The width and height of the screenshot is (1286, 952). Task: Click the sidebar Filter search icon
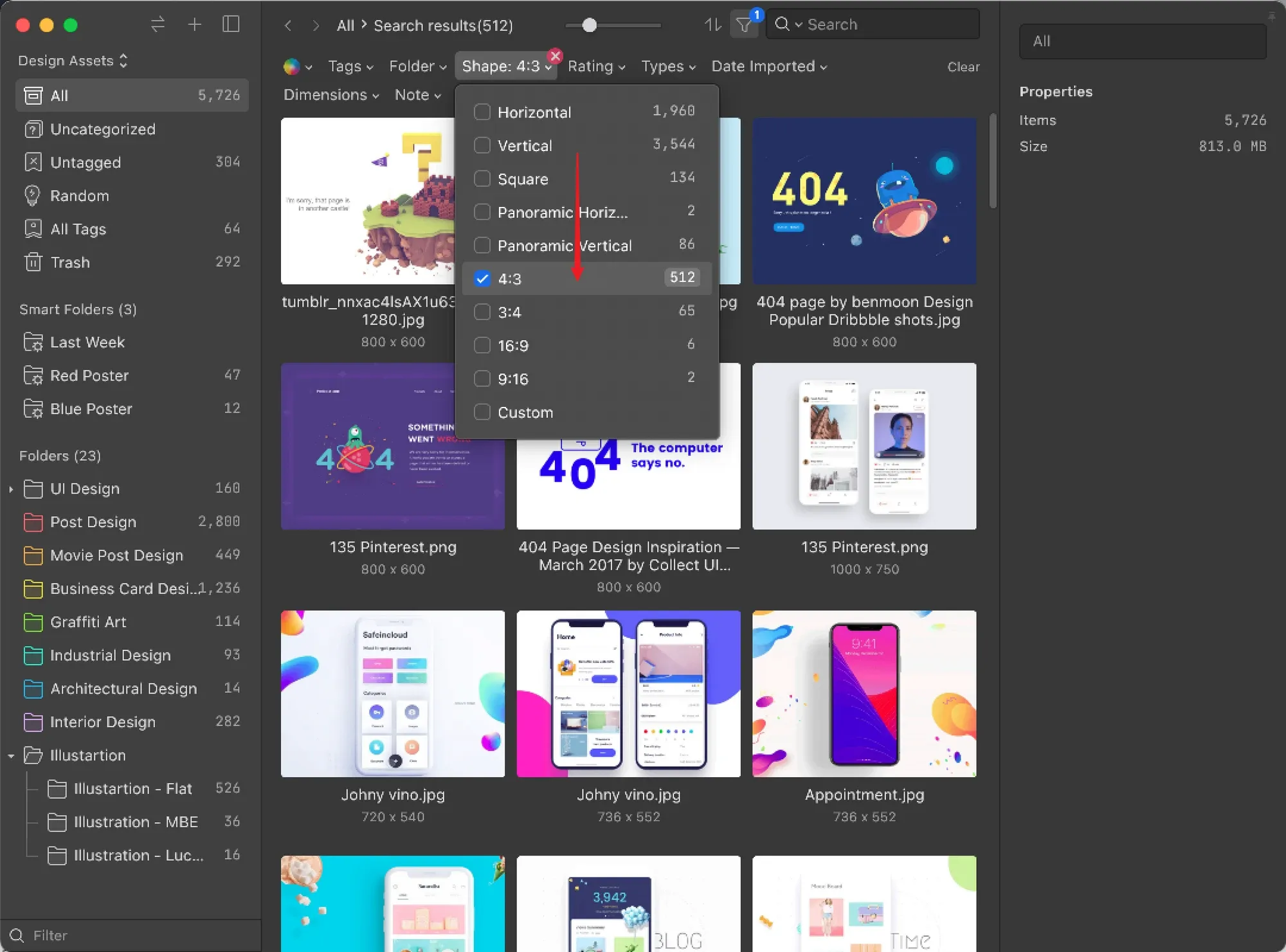tap(17, 935)
